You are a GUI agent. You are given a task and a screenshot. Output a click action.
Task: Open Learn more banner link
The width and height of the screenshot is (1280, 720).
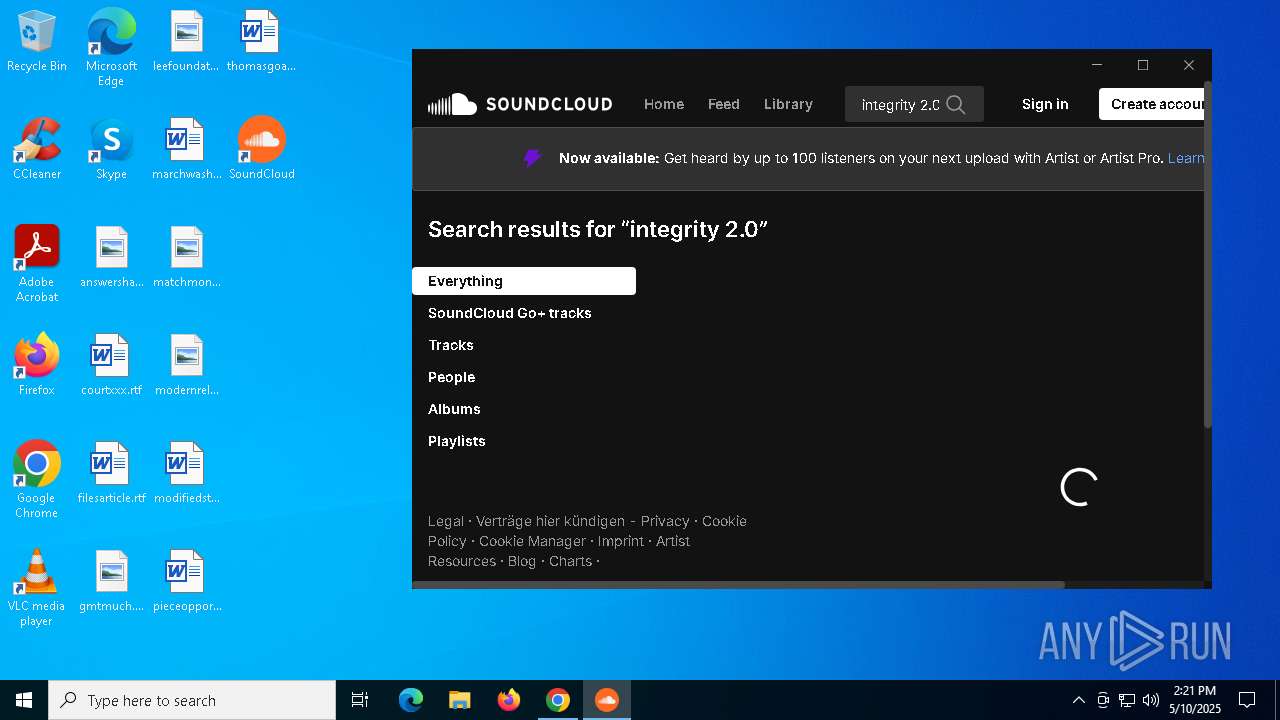1186,158
